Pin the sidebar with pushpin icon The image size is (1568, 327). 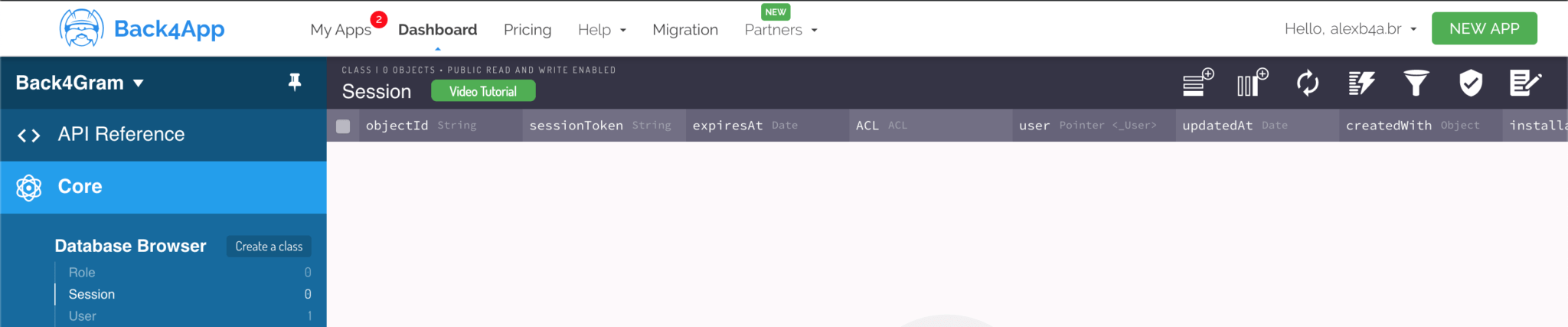(294, 82)
